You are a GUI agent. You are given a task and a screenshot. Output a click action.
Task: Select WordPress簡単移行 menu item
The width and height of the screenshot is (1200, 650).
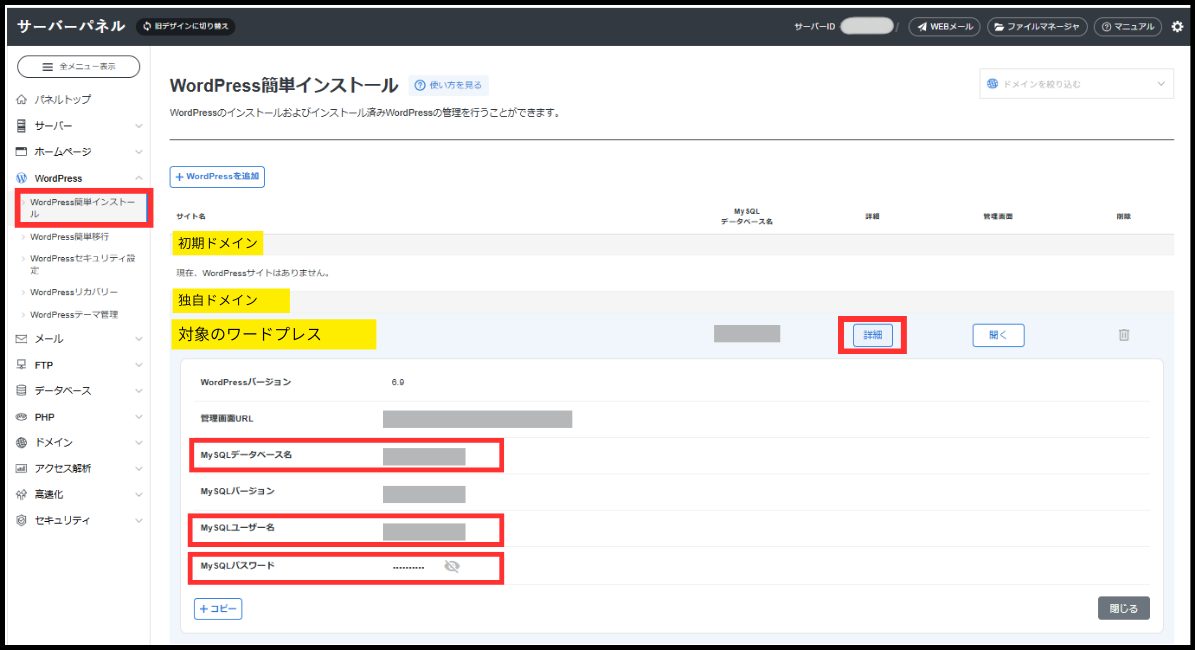70,237
